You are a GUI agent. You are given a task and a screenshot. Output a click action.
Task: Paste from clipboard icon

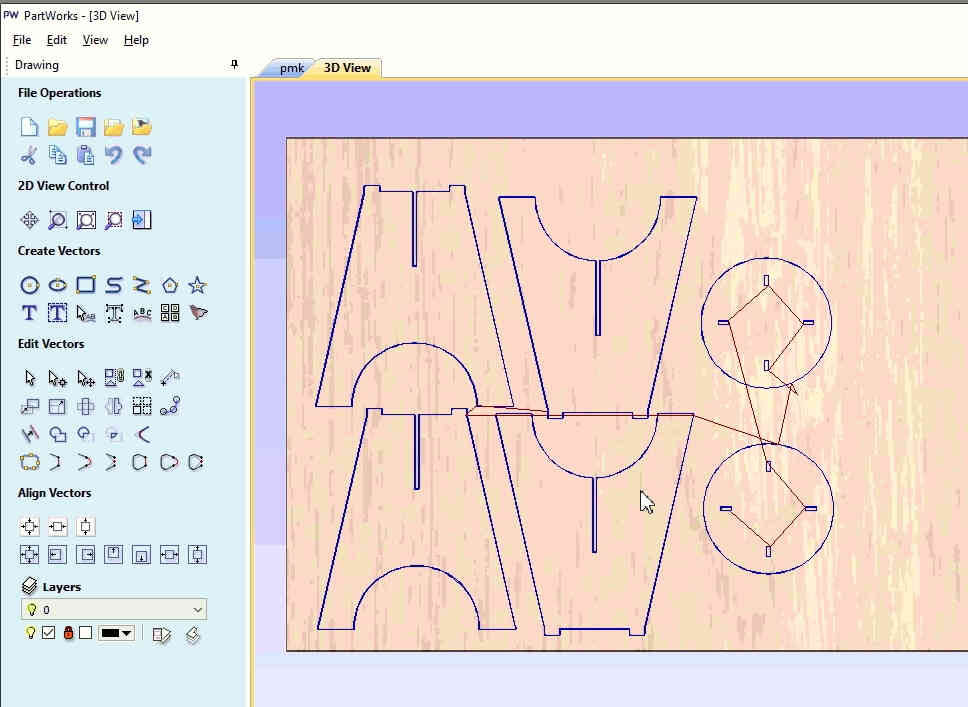tap(86, 154)
